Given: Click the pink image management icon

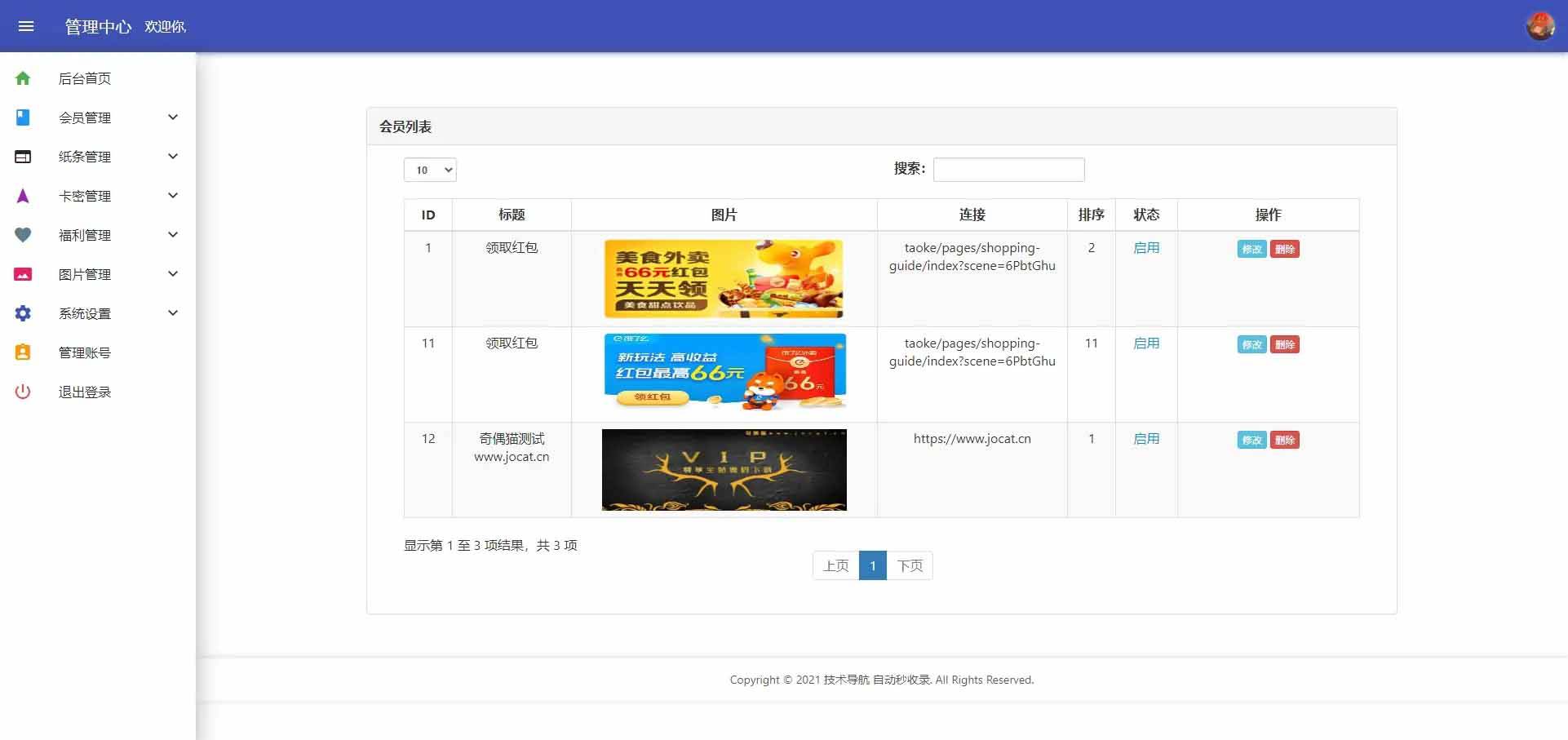Looking at the screenshot, I should point(23,274).
